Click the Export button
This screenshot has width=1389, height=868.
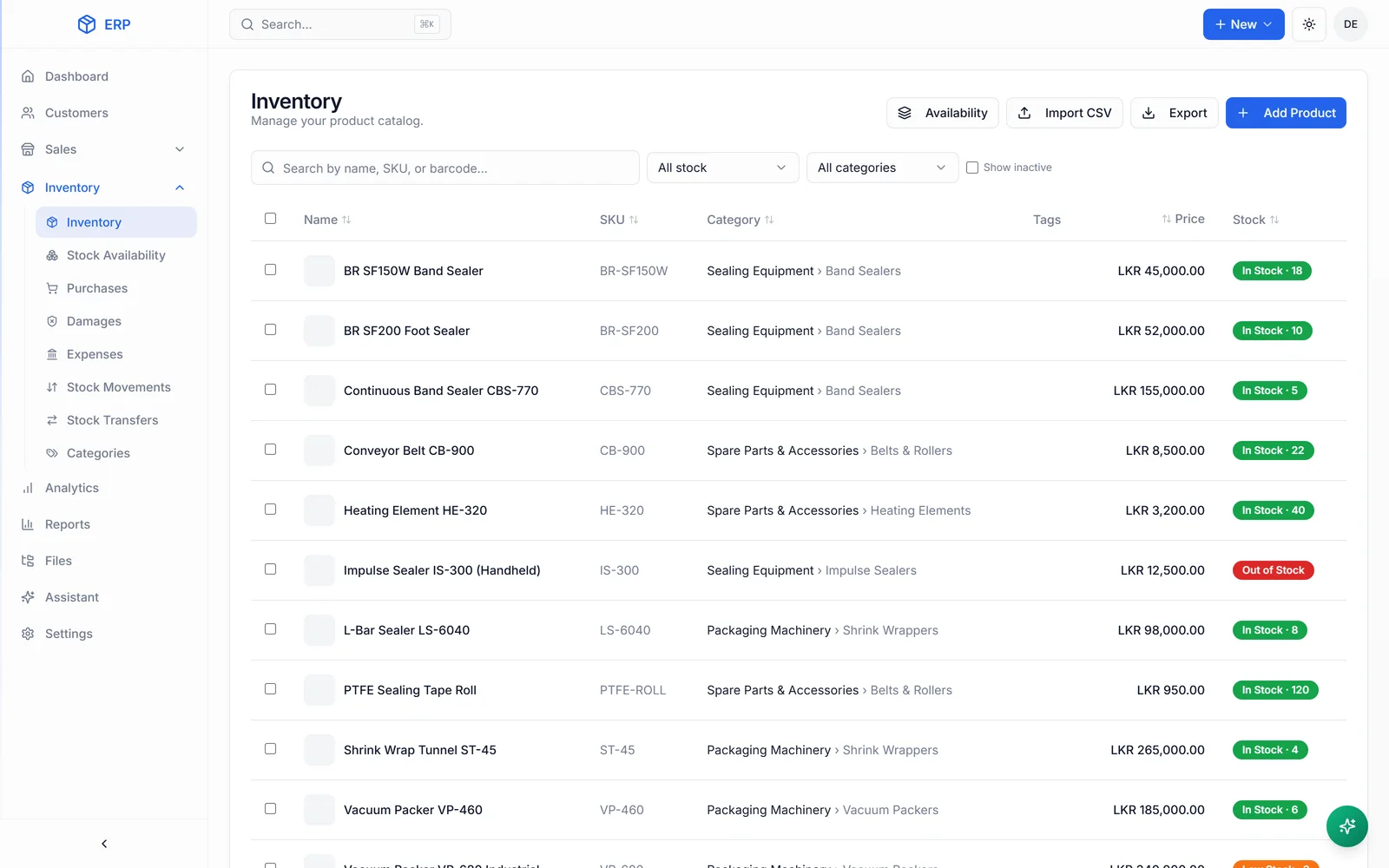[1175, 113]
